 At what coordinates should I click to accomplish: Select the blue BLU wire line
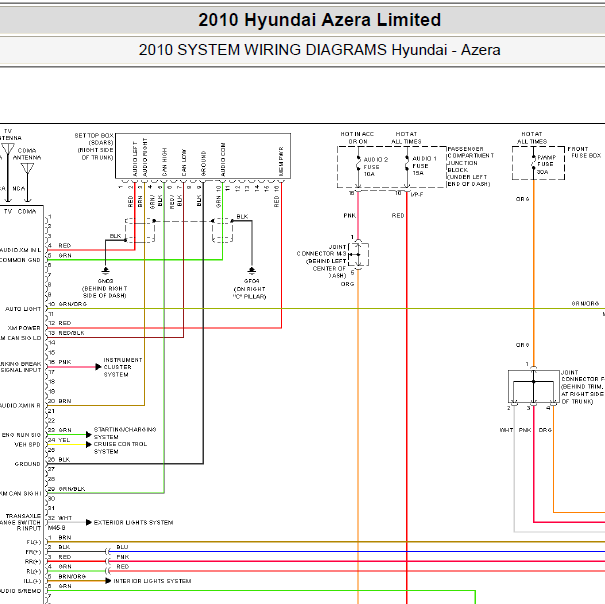pos(357,552)
